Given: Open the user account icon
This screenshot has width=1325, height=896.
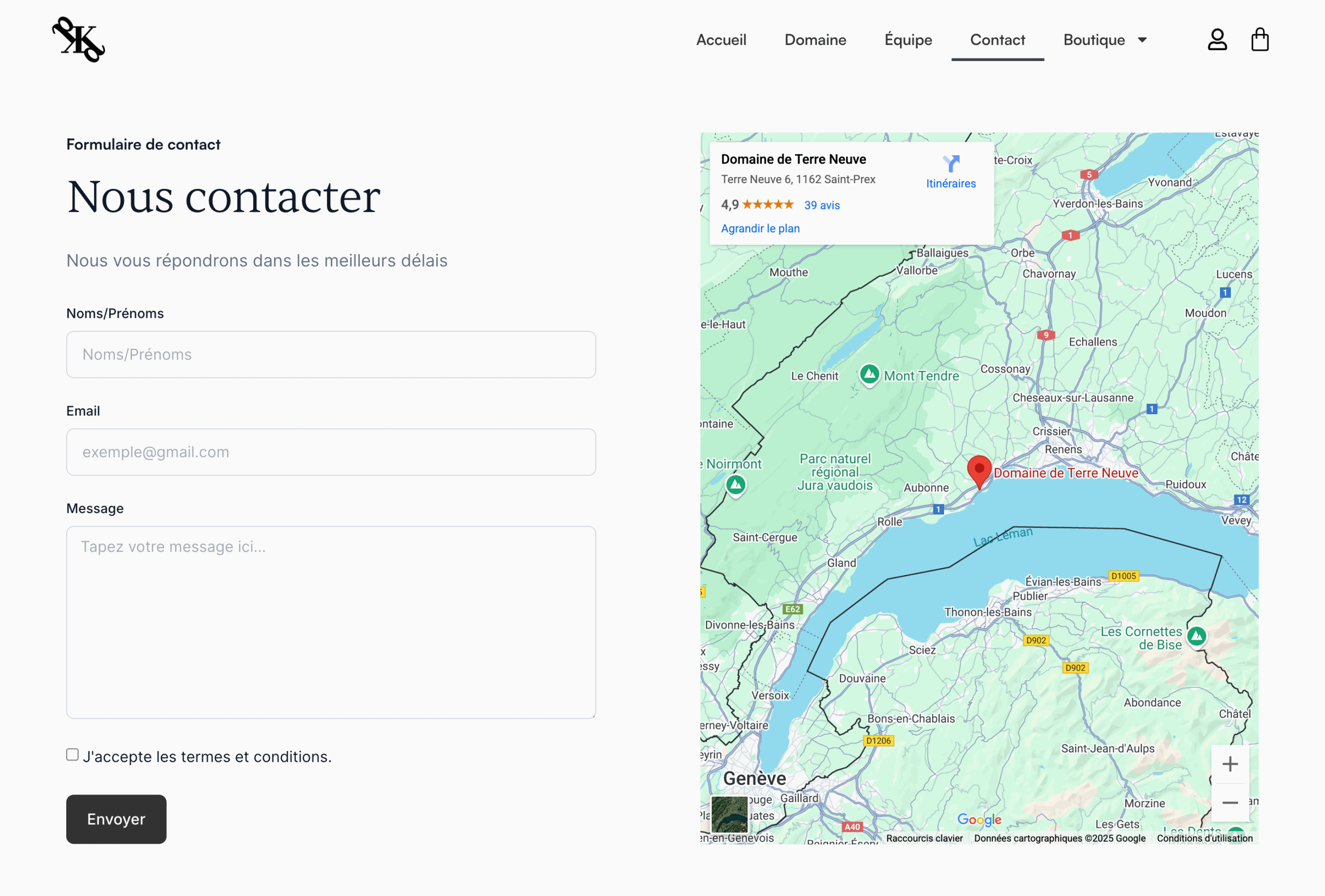Looking at the screenshot, I should point(1217,40).
